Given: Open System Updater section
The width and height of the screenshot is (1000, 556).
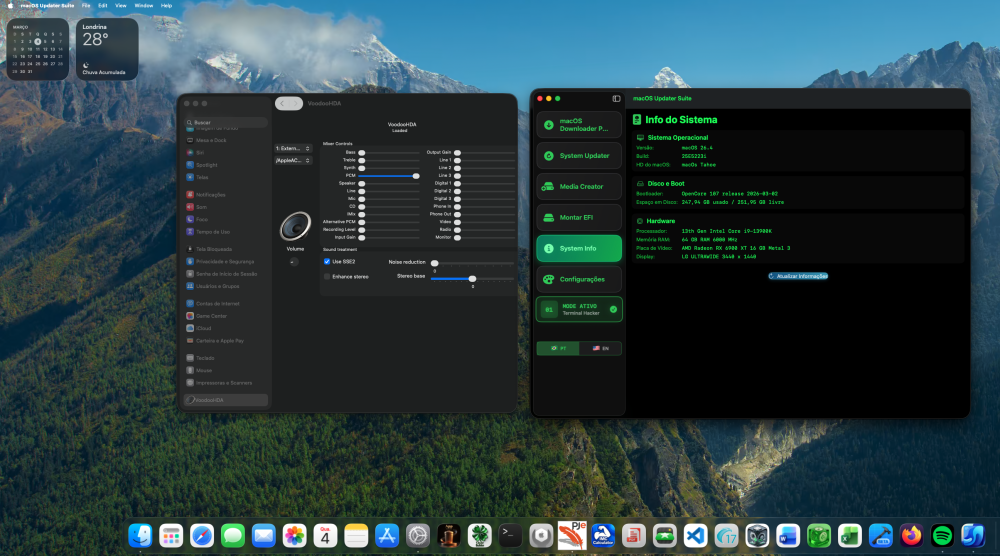Looking at the screenshot, I should (x=579, y=156).
